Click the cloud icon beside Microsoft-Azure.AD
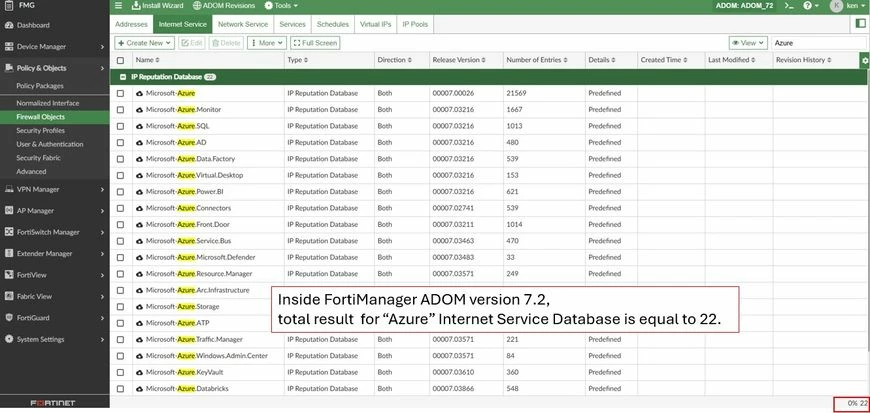Image resolution: width=870 pixels, height=413 pixels. coord(139,143)
